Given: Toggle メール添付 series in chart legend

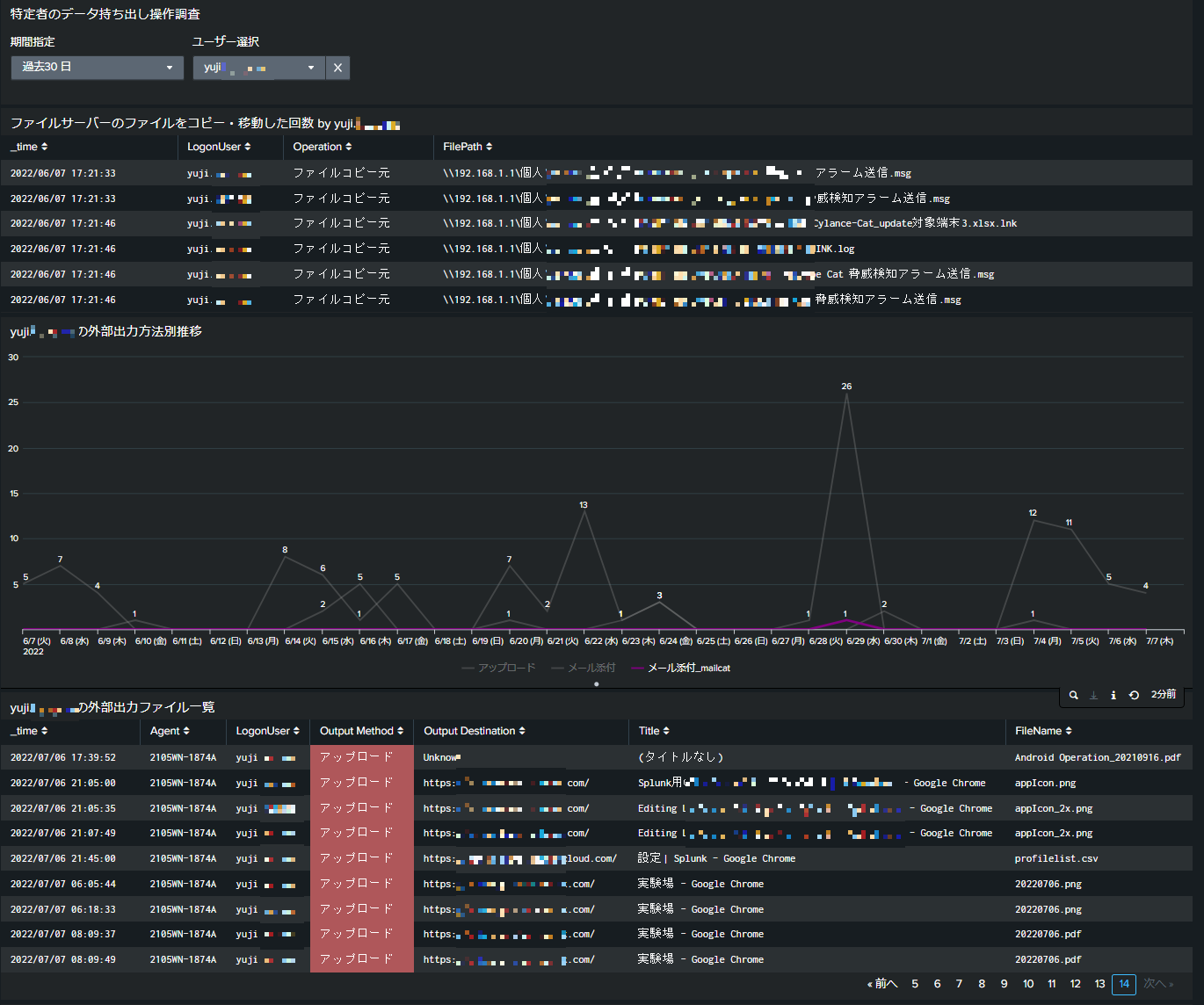Looking at the screenshot, I should (x=584, y=668).
